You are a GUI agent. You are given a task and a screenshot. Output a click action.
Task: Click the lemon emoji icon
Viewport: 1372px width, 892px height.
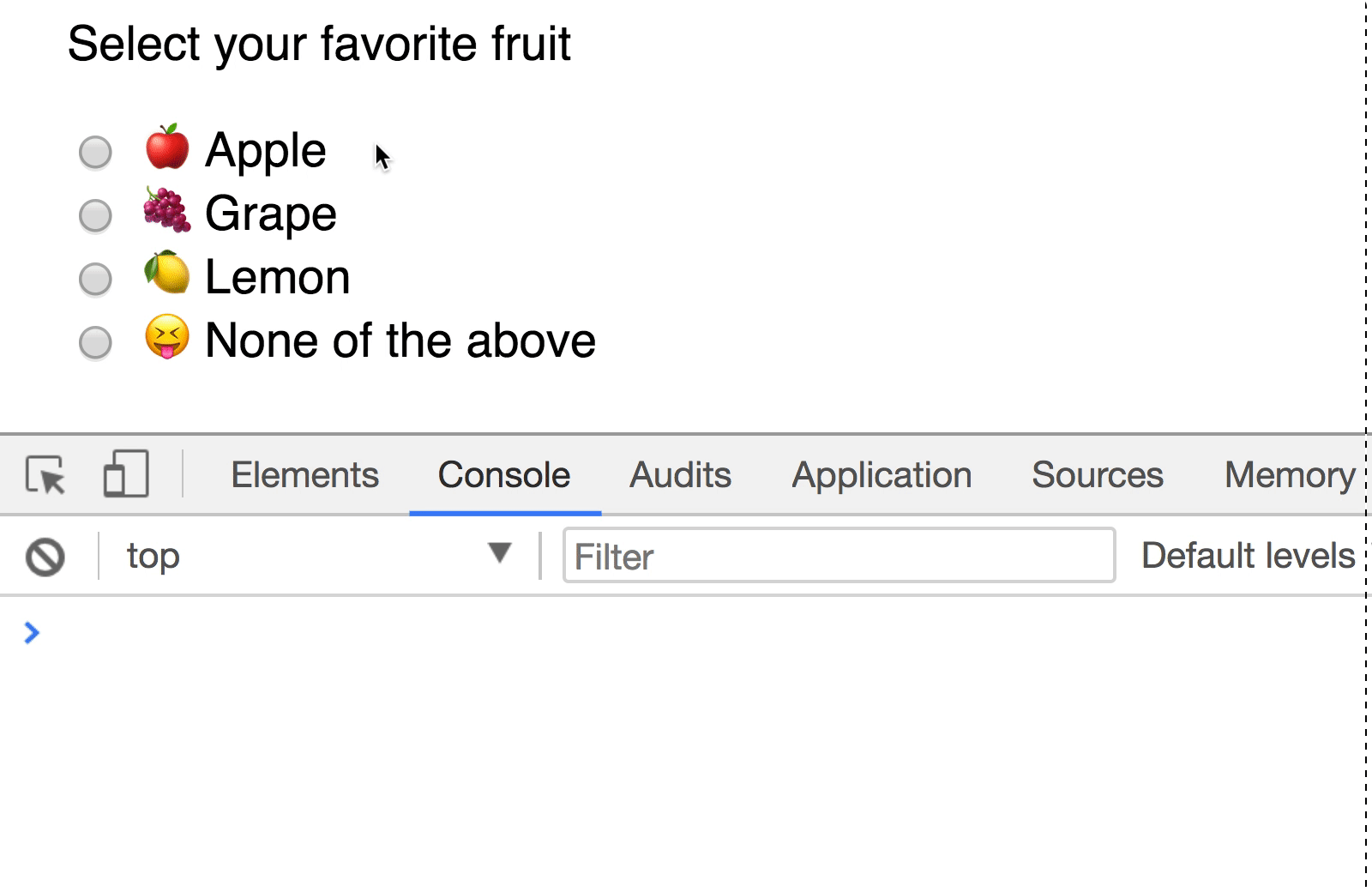pyautogui.click(x=166, y=274)
